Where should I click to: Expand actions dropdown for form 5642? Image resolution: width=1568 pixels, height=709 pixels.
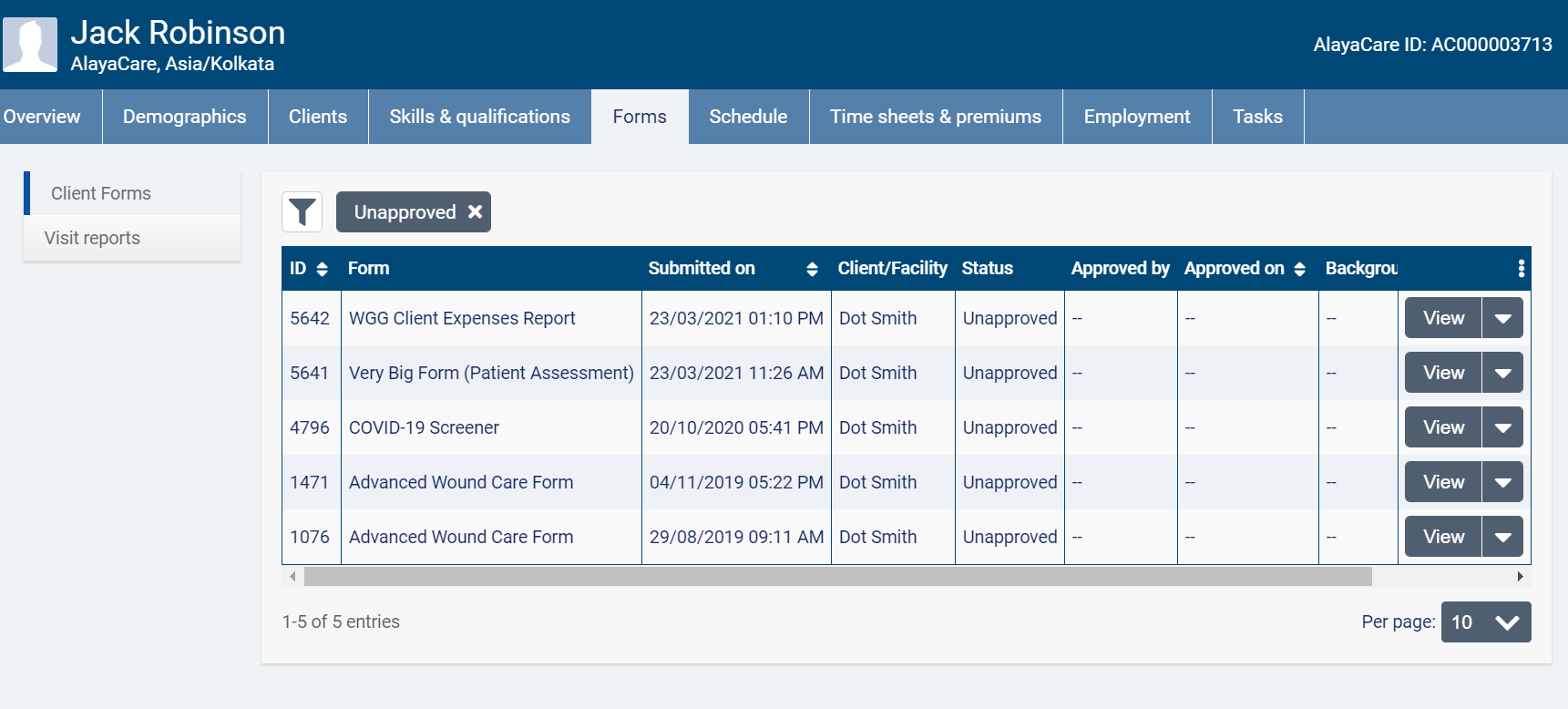coord(1502,318)
